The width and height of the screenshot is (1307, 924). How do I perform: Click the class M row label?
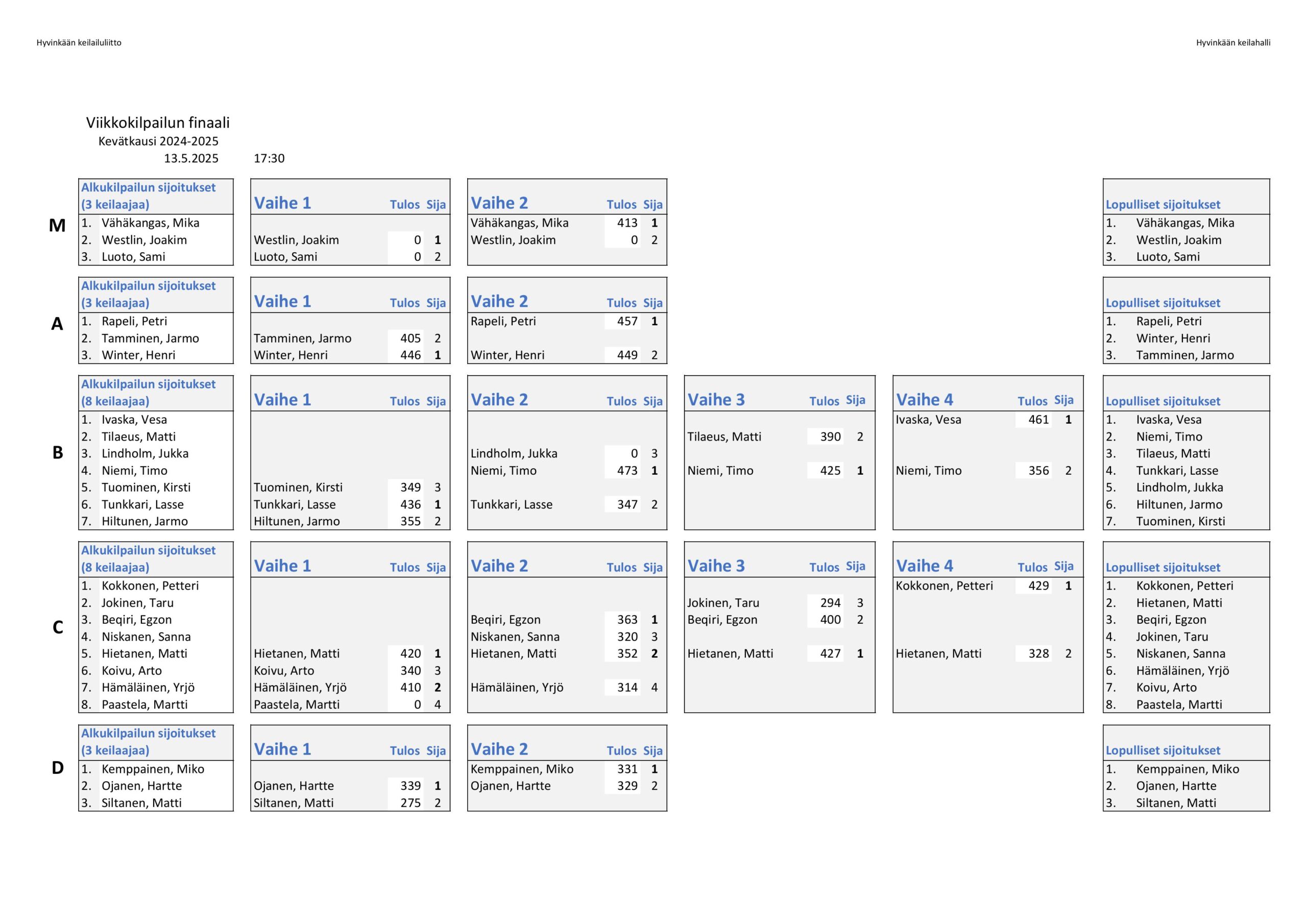click(57, 226)
